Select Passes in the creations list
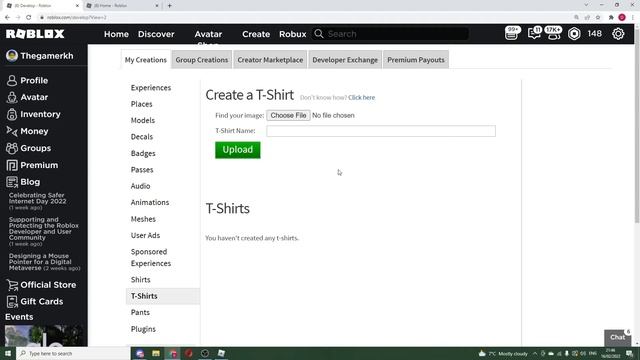This screenshot has width=640, height=360. coord(142,170)
